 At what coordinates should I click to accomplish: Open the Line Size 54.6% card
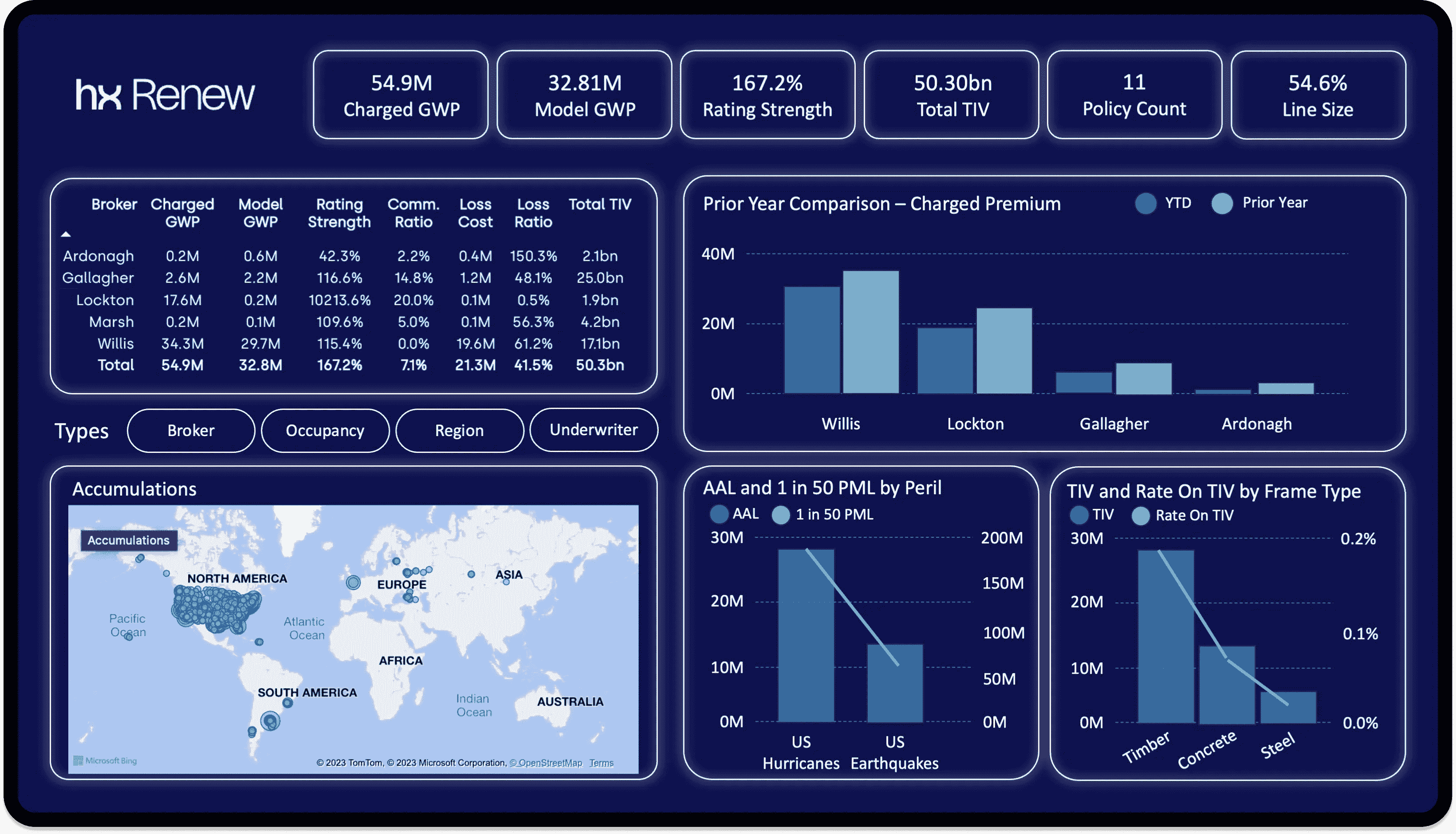pos(1318,95)
